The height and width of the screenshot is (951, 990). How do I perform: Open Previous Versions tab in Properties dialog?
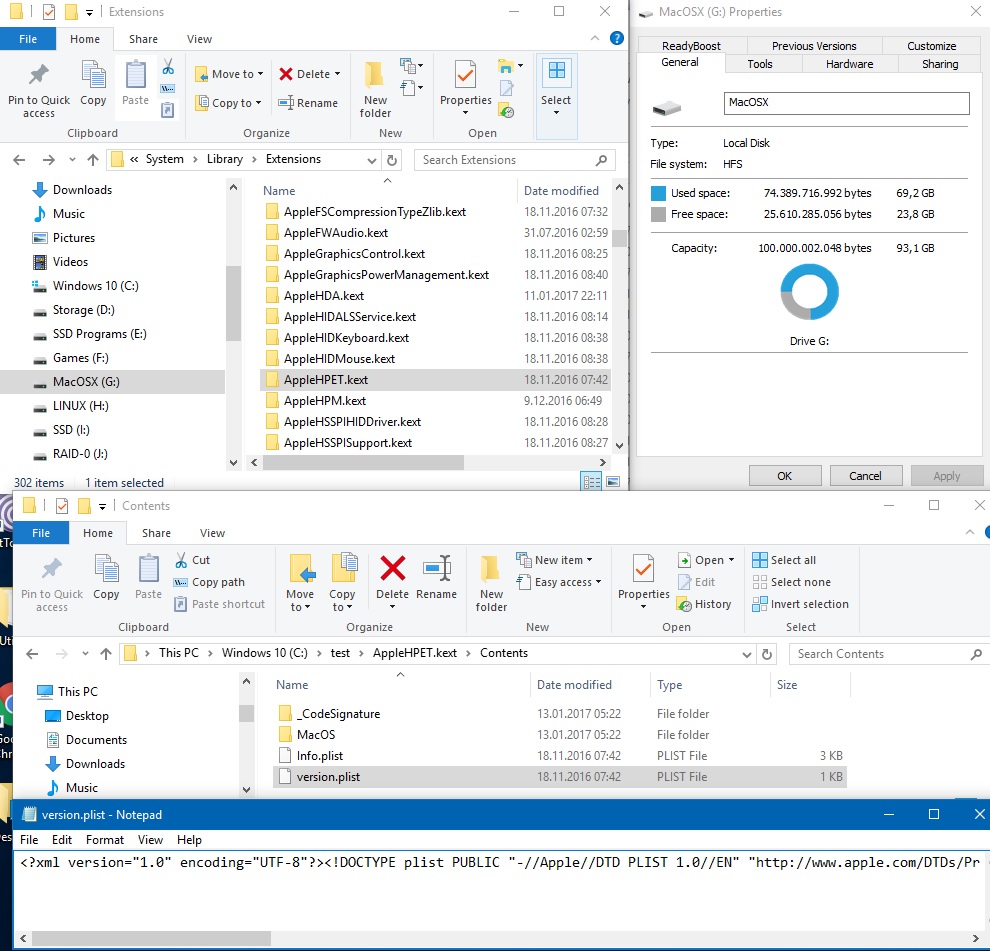(814, 45)
